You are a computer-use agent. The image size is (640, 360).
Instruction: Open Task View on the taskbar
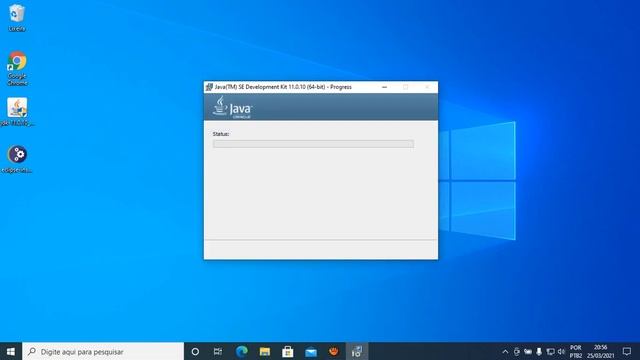coord(218,351)
